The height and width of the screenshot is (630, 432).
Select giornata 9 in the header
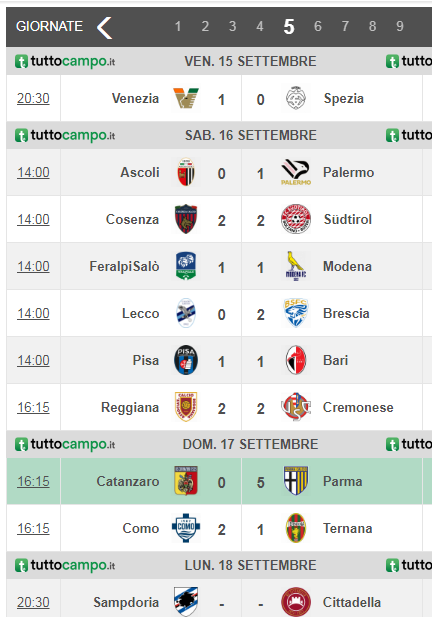coord(400,27)
